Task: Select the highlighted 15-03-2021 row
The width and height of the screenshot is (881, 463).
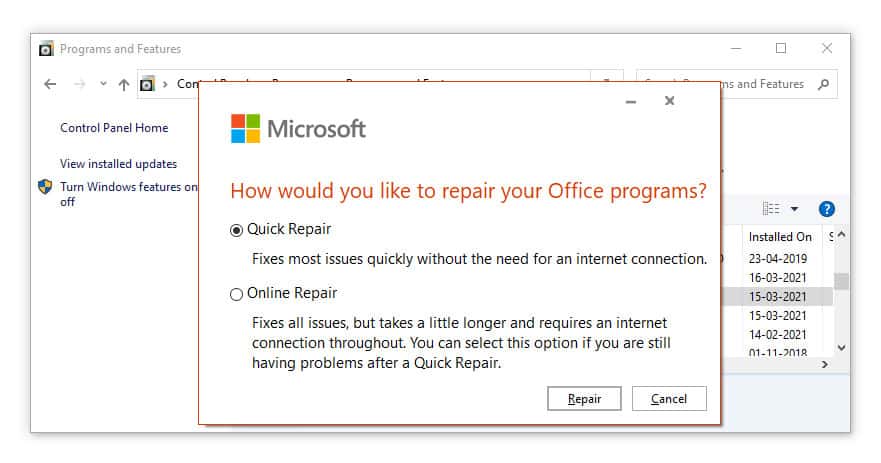Action: pos(778,297)
